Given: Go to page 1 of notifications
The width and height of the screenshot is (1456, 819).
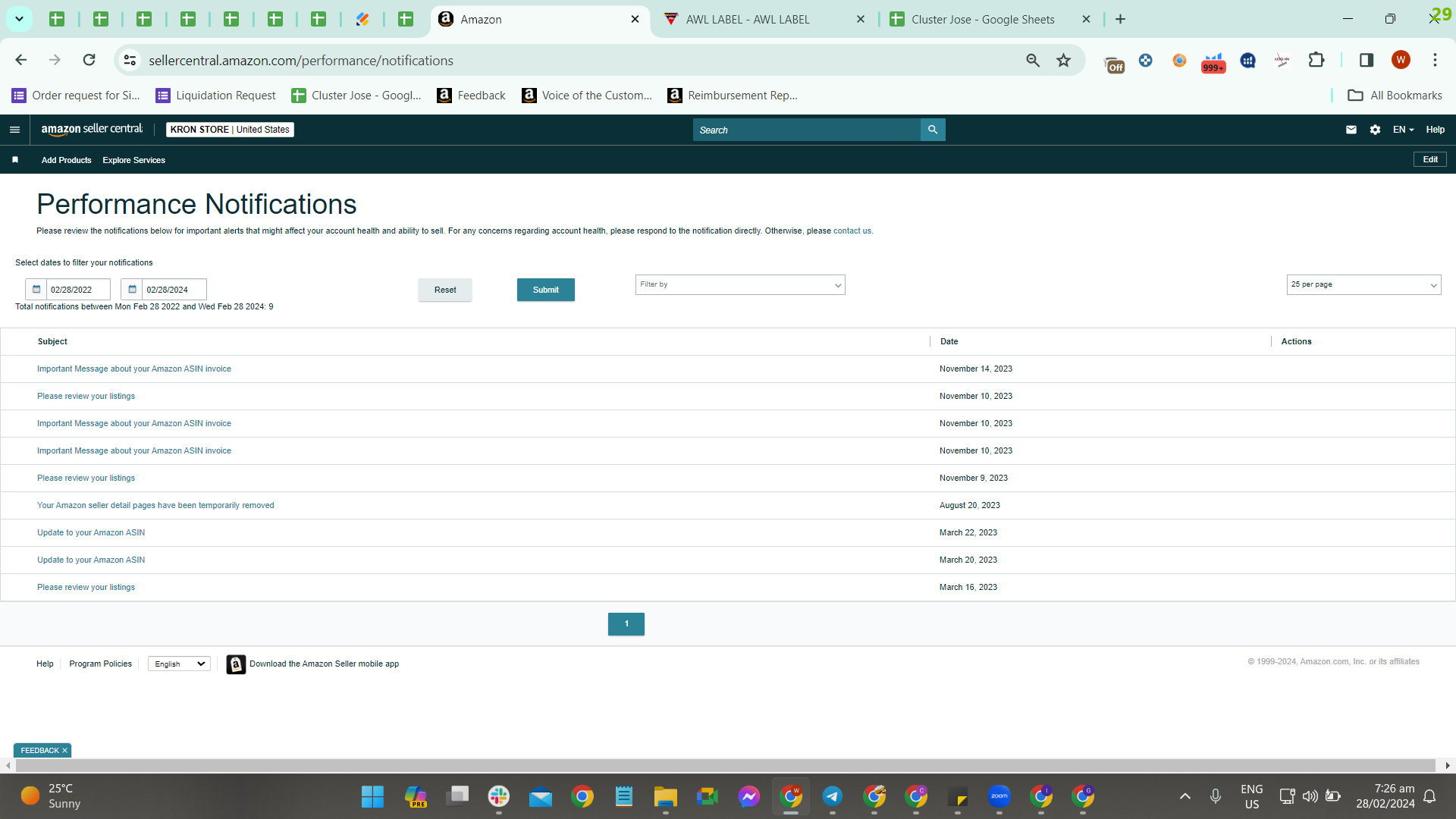Looking at the screenshot, I should (x=626, y=624).
